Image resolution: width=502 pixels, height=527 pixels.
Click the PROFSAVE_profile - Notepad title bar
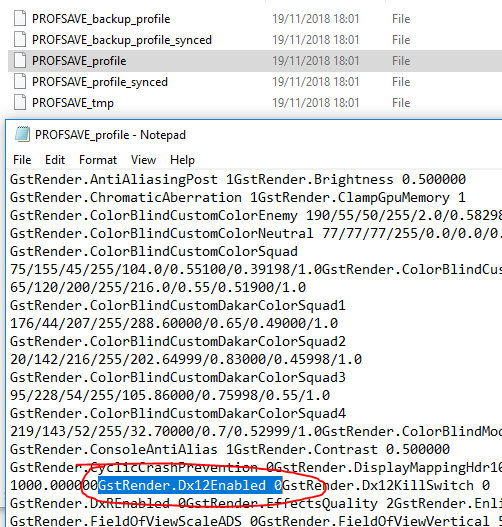point(254,134)
